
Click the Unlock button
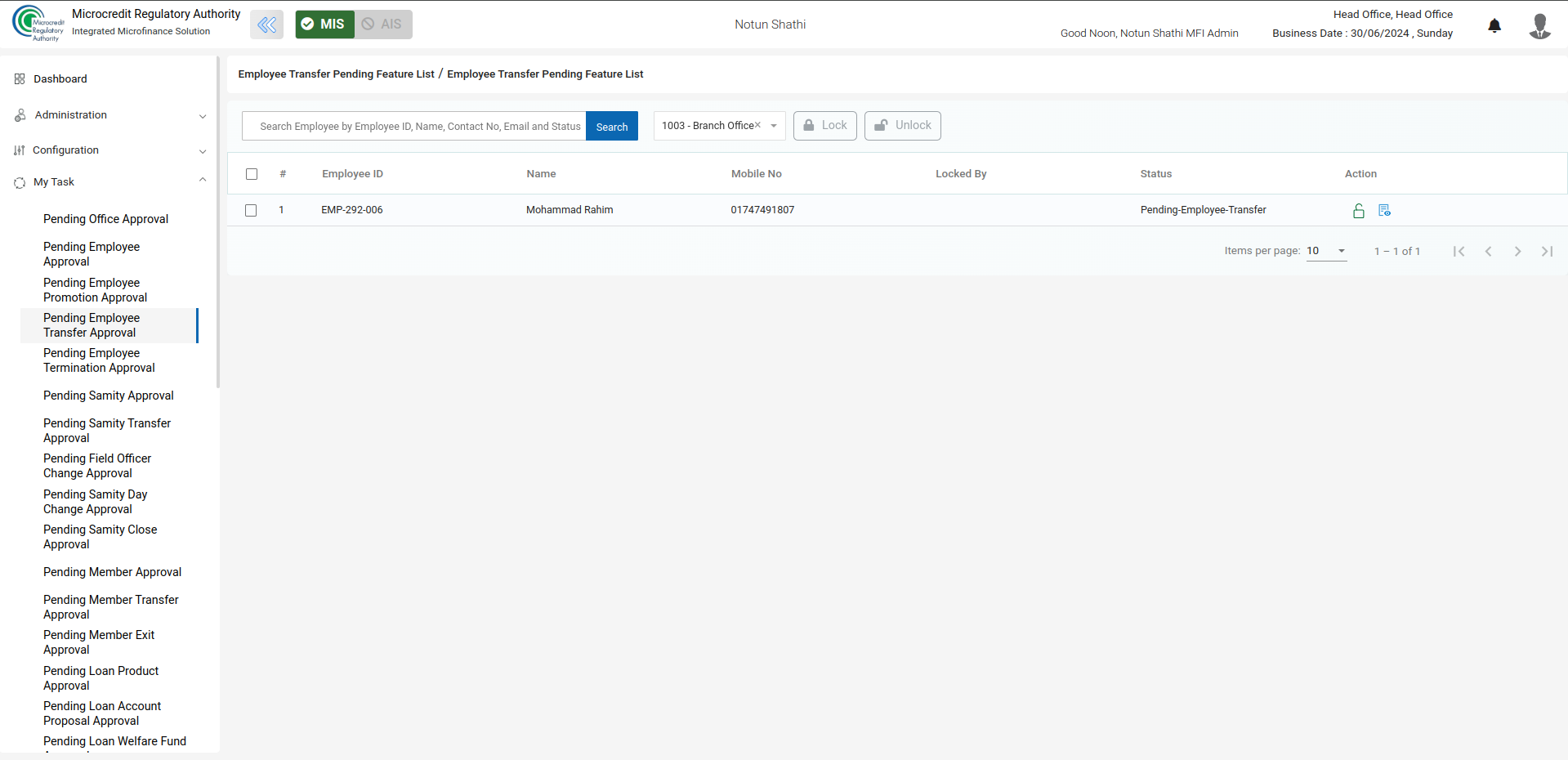(x=903, y=126)
